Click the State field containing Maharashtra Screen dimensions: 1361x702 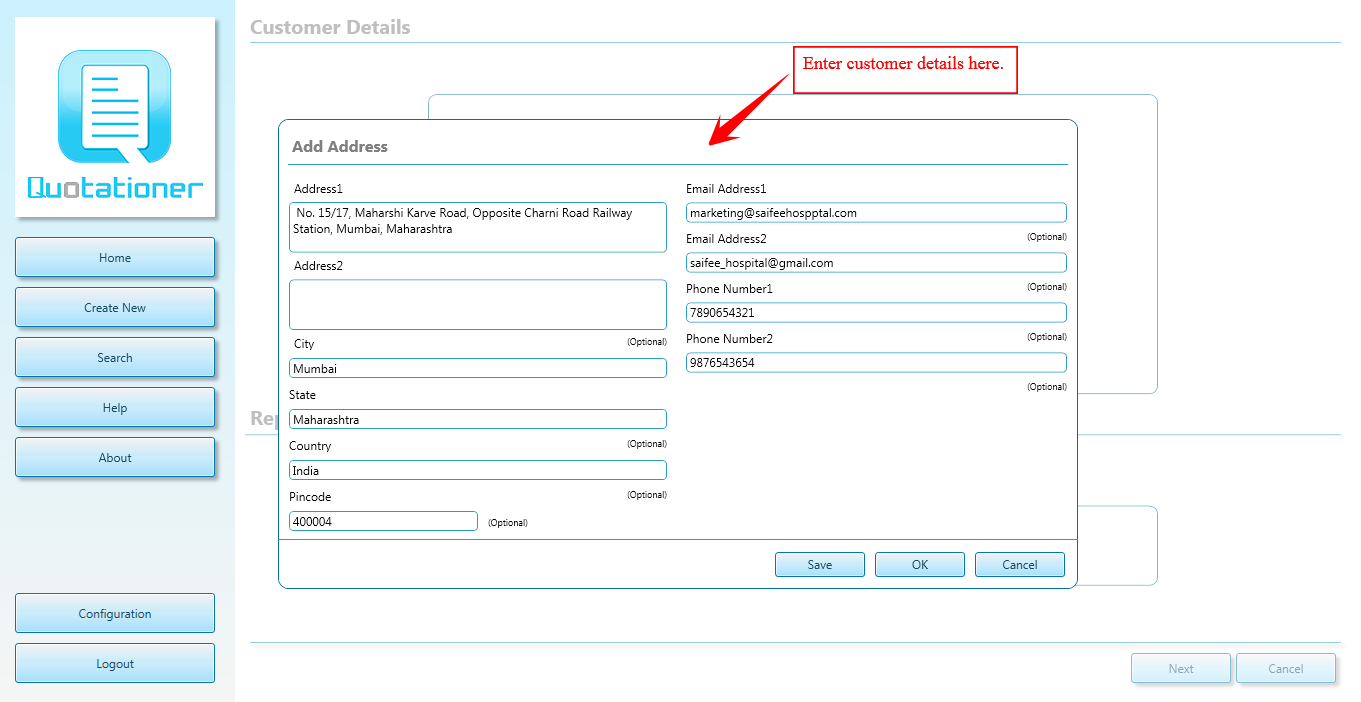478,419
